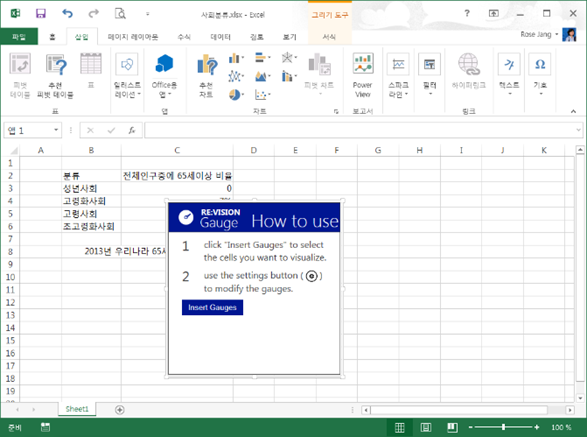Click the Insert Gauges button
Viewport: 587px width, 437px height.
click(x=212, y=307)
